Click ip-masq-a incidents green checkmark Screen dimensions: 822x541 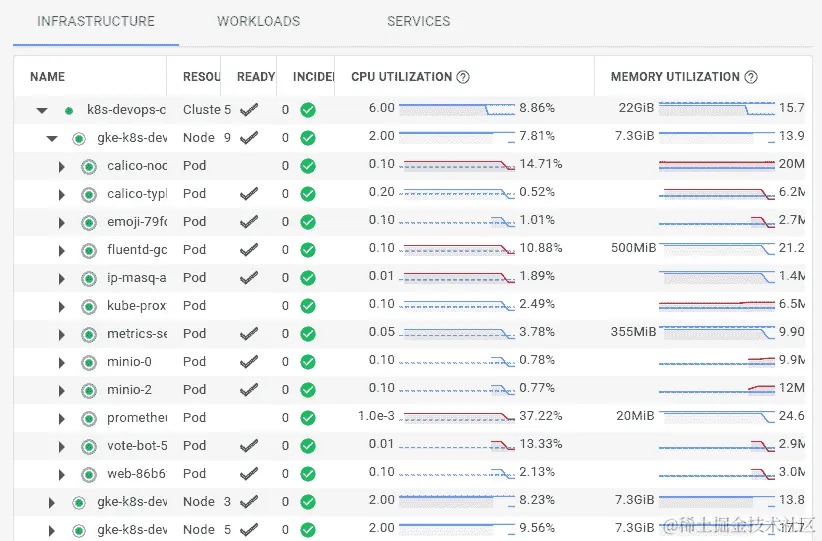pos(308,278)
